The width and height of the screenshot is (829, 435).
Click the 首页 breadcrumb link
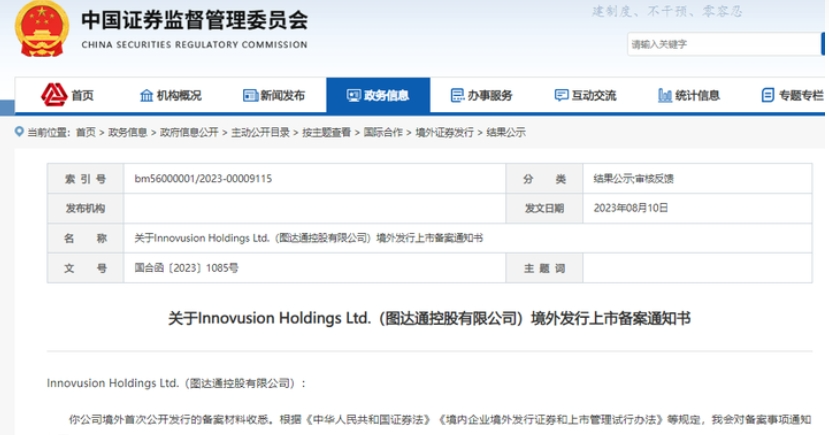click(85, 132)
